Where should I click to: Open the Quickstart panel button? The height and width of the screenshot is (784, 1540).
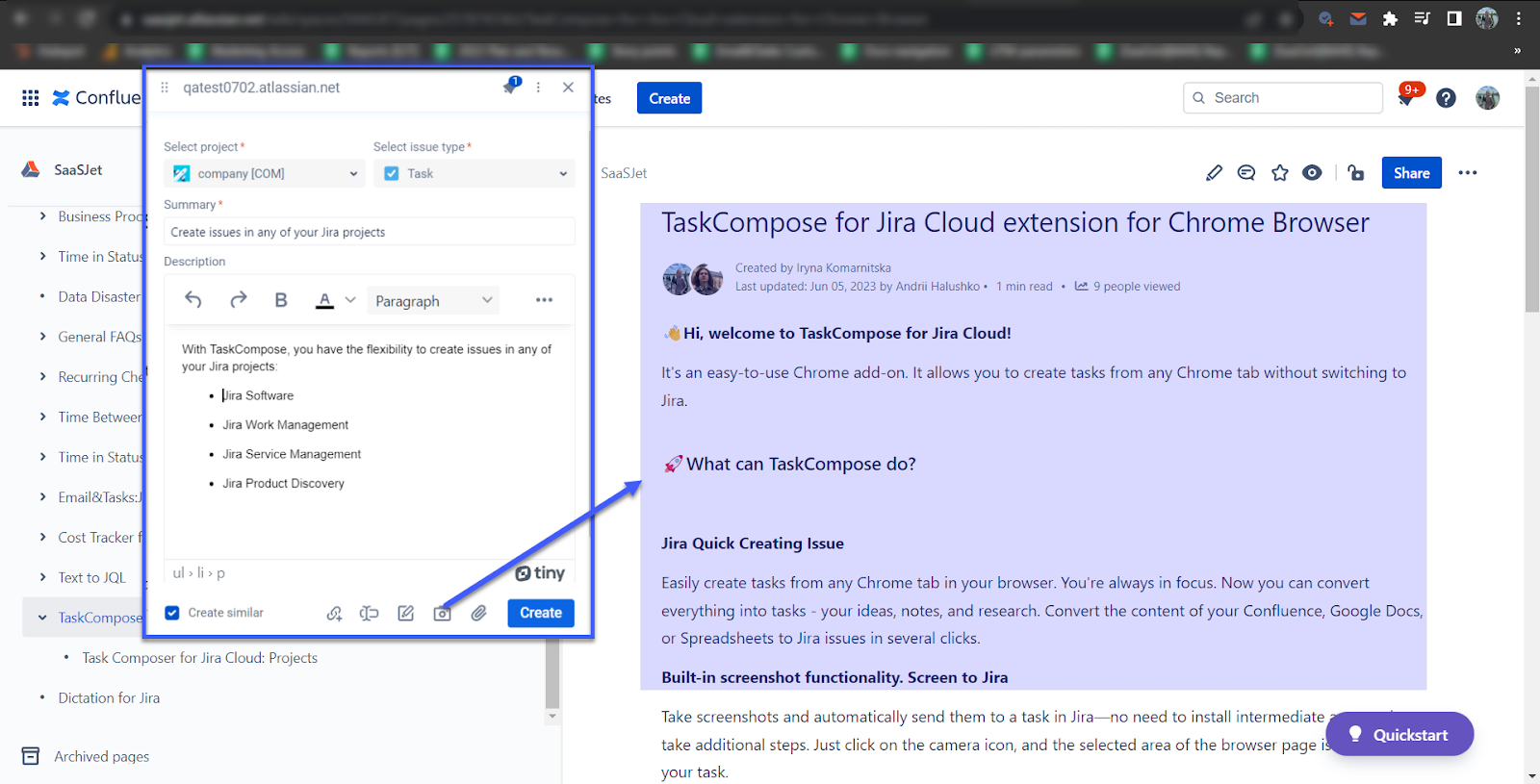[x=1399, y=734]
